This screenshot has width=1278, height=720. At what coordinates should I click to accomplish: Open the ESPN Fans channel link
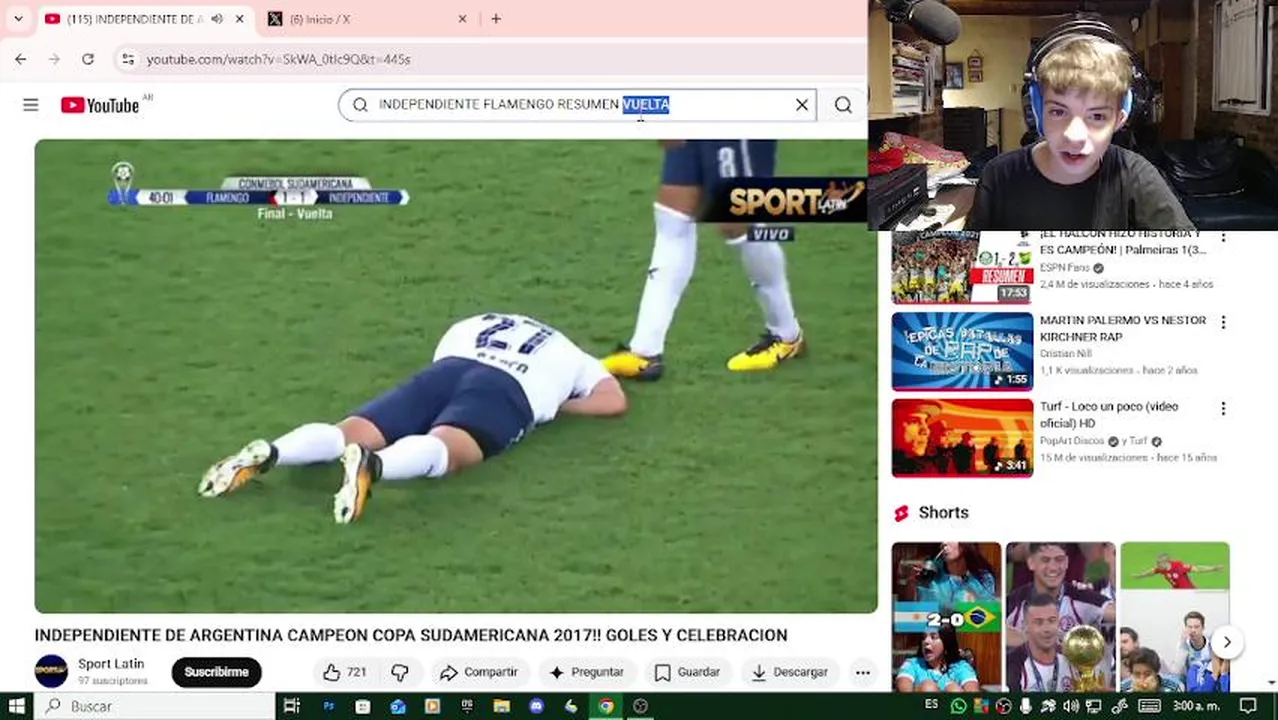click(1065, 268)
